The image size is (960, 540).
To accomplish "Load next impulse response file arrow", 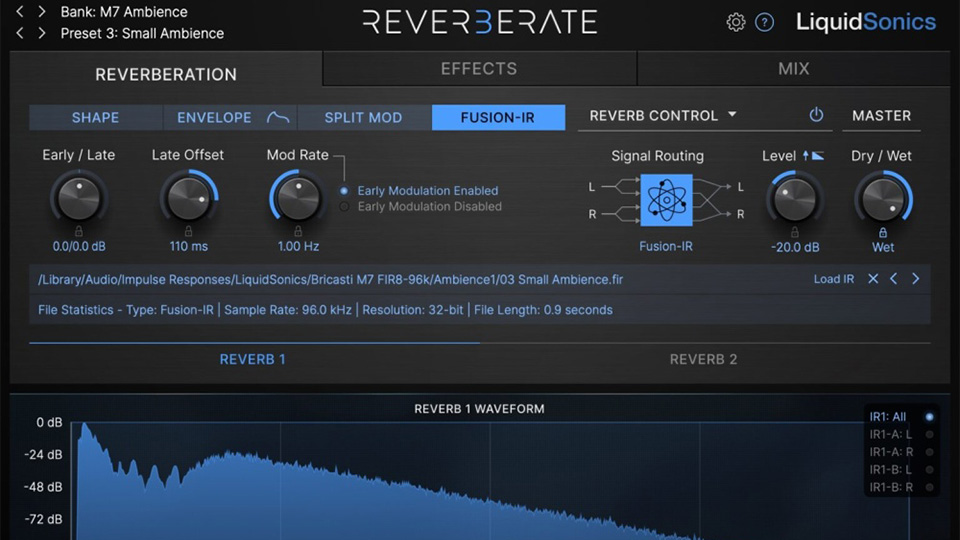I will pos(915,279).
